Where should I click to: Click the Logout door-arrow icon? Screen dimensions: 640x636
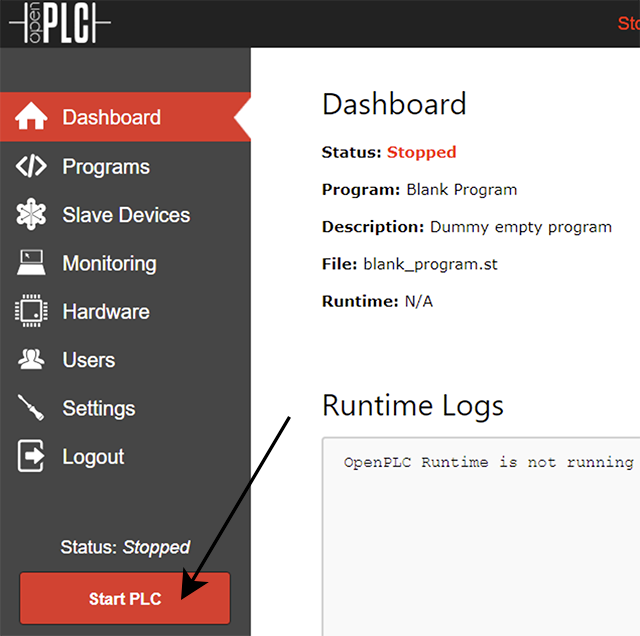click(x=31, y=457)
